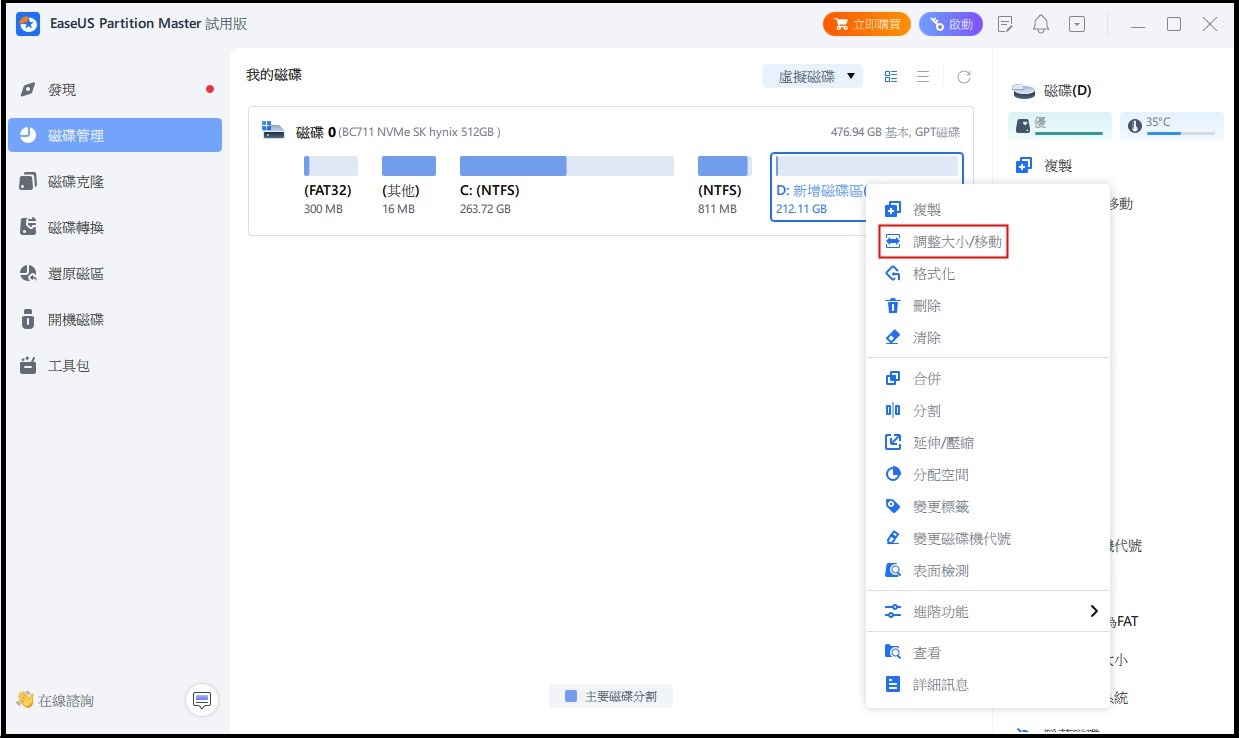The height and width of the screenshot is (738, 1239).
Task: Open the task log icon in title bar
Action: 1006,24
